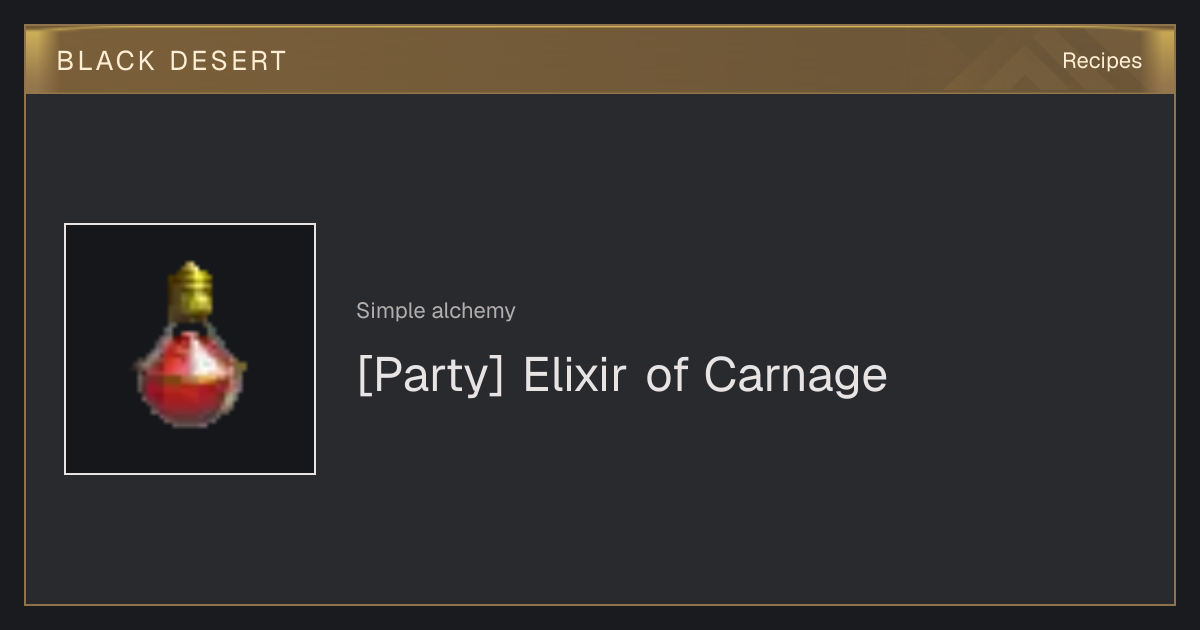Click the gold header banner bar

(600, 60)
